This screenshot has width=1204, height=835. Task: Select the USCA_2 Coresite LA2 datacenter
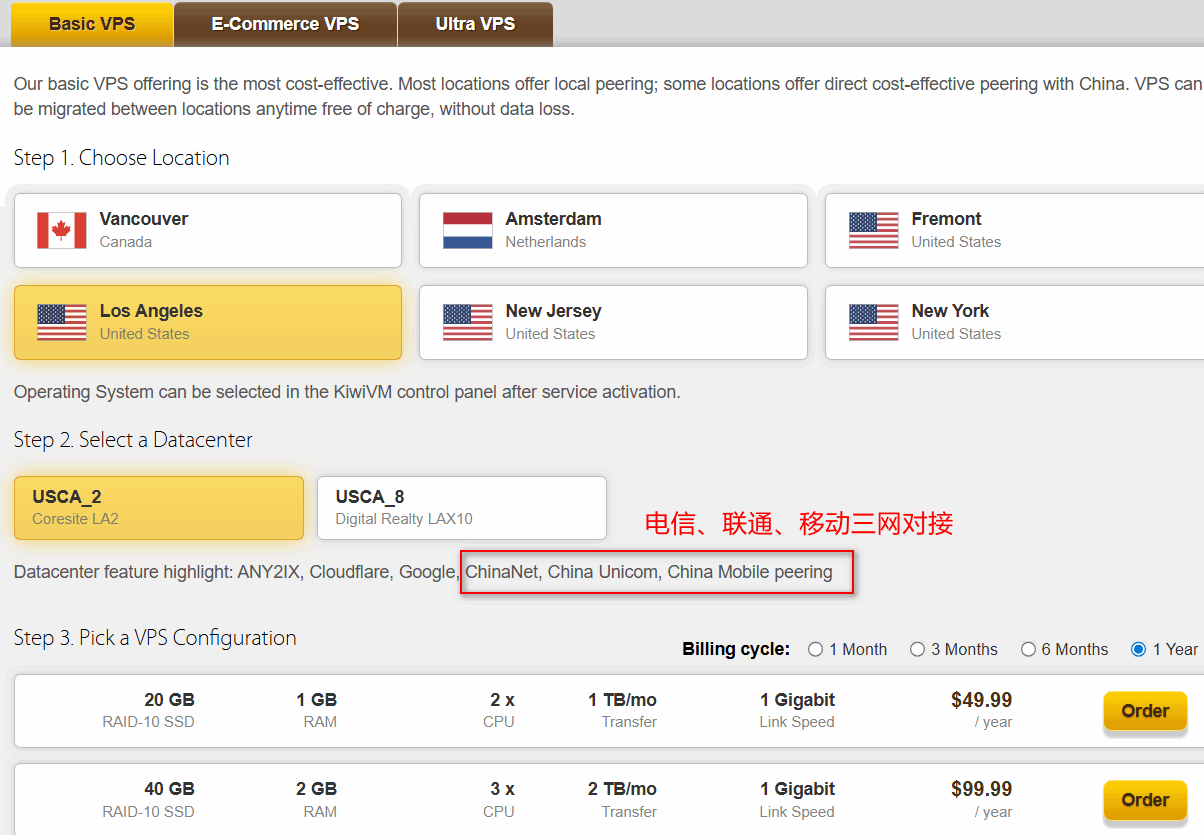point(159,508)
